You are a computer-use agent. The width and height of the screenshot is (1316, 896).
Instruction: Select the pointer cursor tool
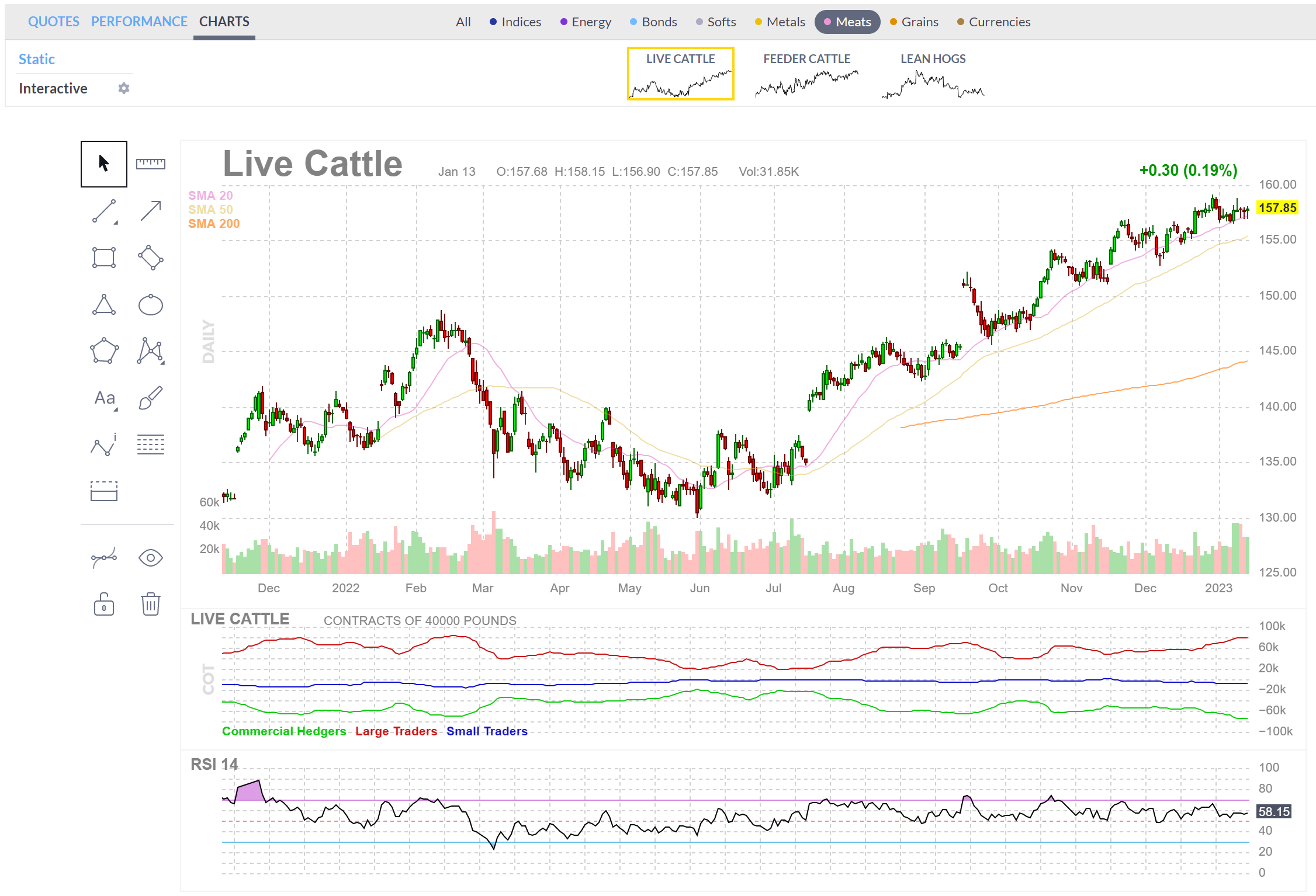coord(104,164)
